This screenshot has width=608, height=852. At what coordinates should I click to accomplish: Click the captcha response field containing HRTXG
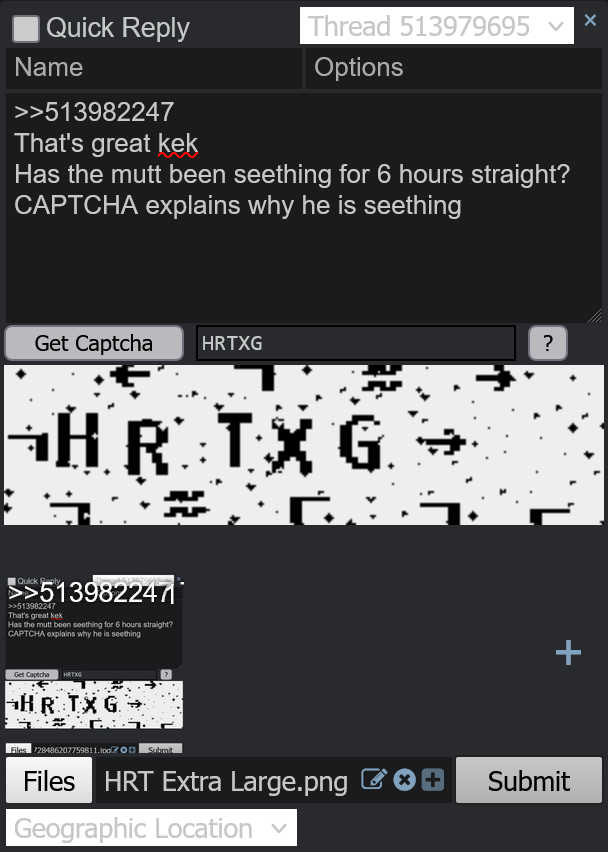356,343
